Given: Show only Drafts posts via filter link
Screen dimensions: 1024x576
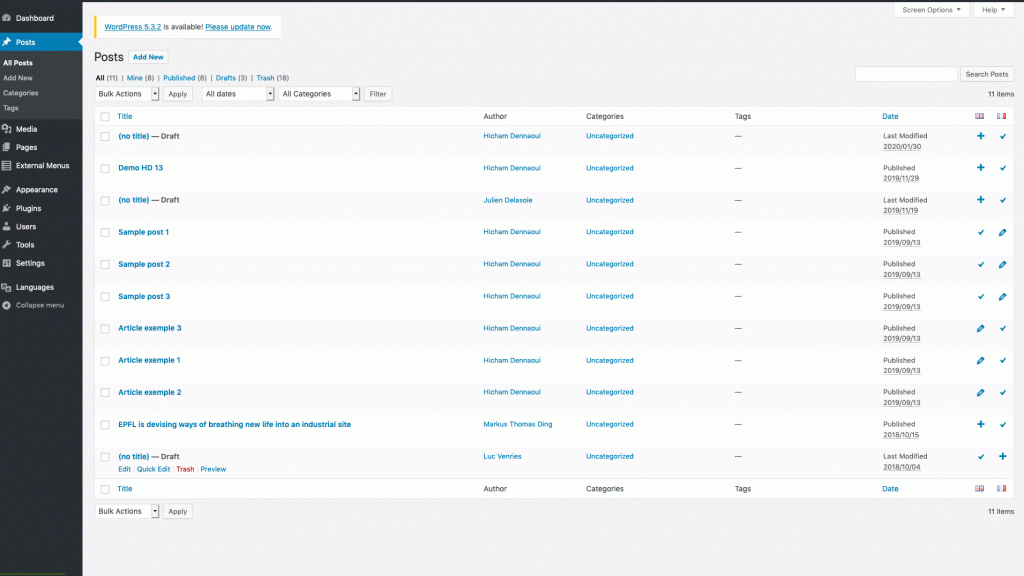Looking at the screenshot, I should [x=225, y=78].
